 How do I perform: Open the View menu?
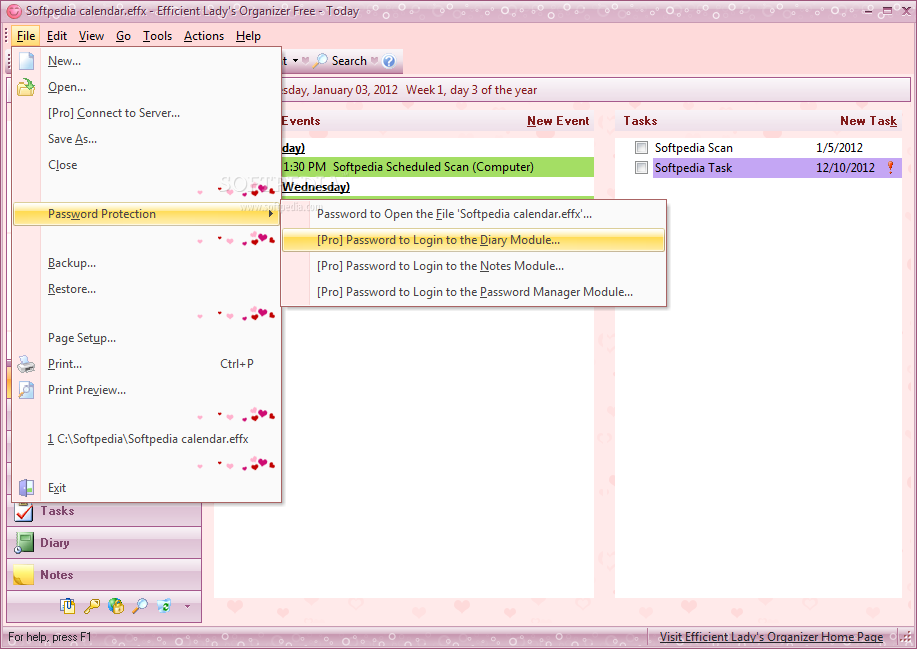click(x=91, y=36)
